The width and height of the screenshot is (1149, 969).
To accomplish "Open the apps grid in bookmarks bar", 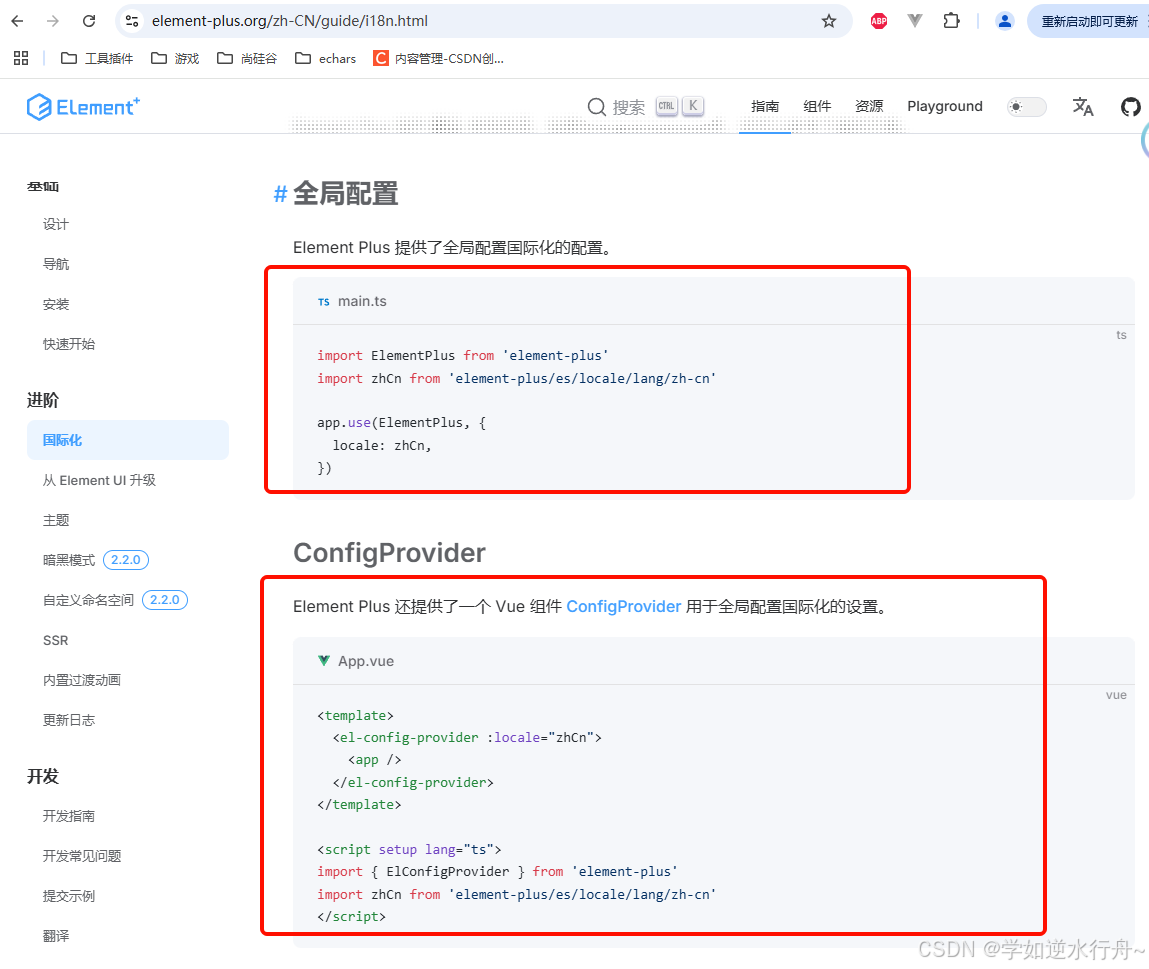I will coord(21,58).
